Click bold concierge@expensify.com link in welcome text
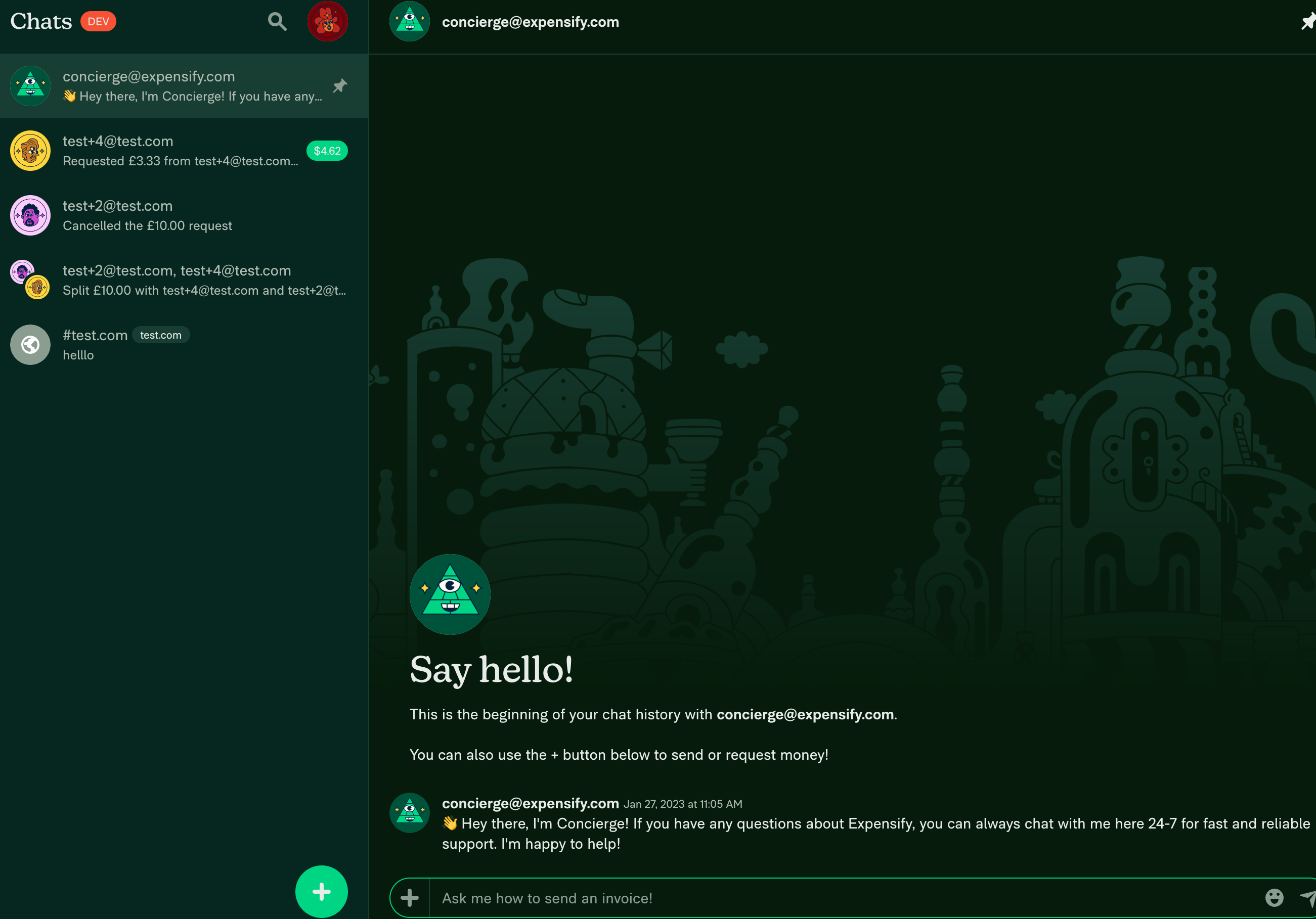 (805, 714)
